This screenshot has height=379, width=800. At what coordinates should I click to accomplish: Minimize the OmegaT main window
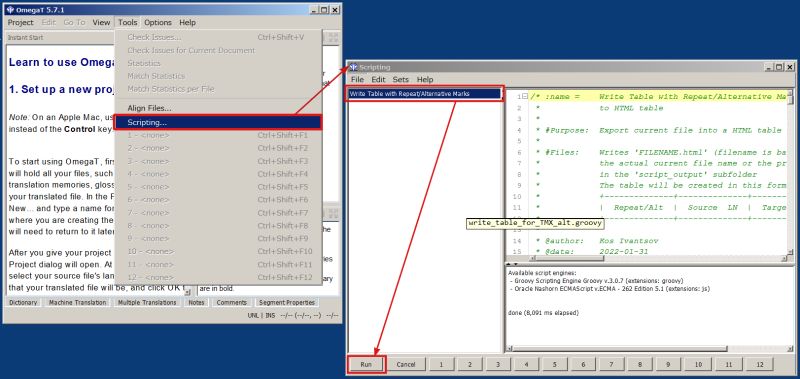click(x=314, y=10)
